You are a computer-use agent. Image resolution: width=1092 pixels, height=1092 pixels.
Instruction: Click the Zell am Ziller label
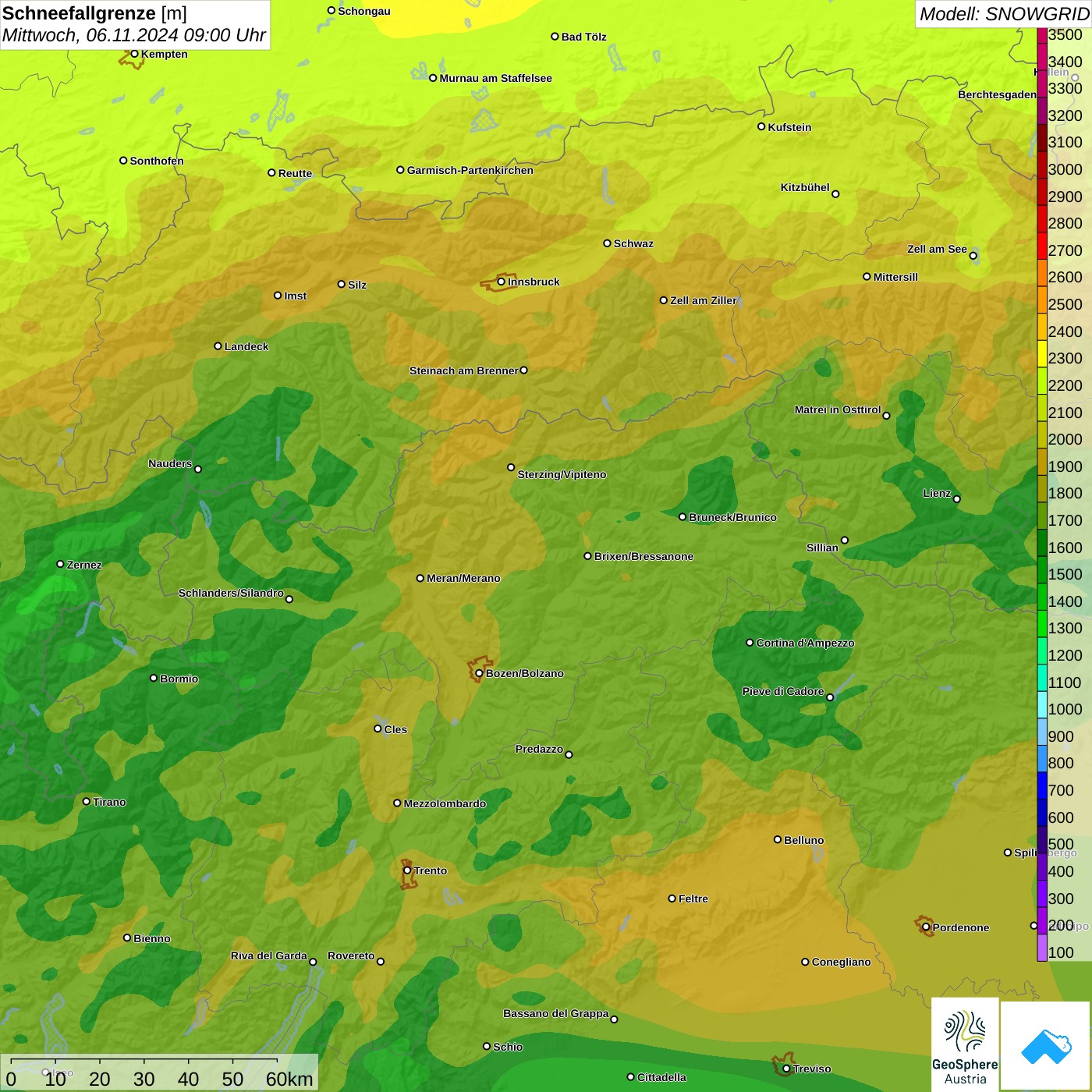[704, 300]
